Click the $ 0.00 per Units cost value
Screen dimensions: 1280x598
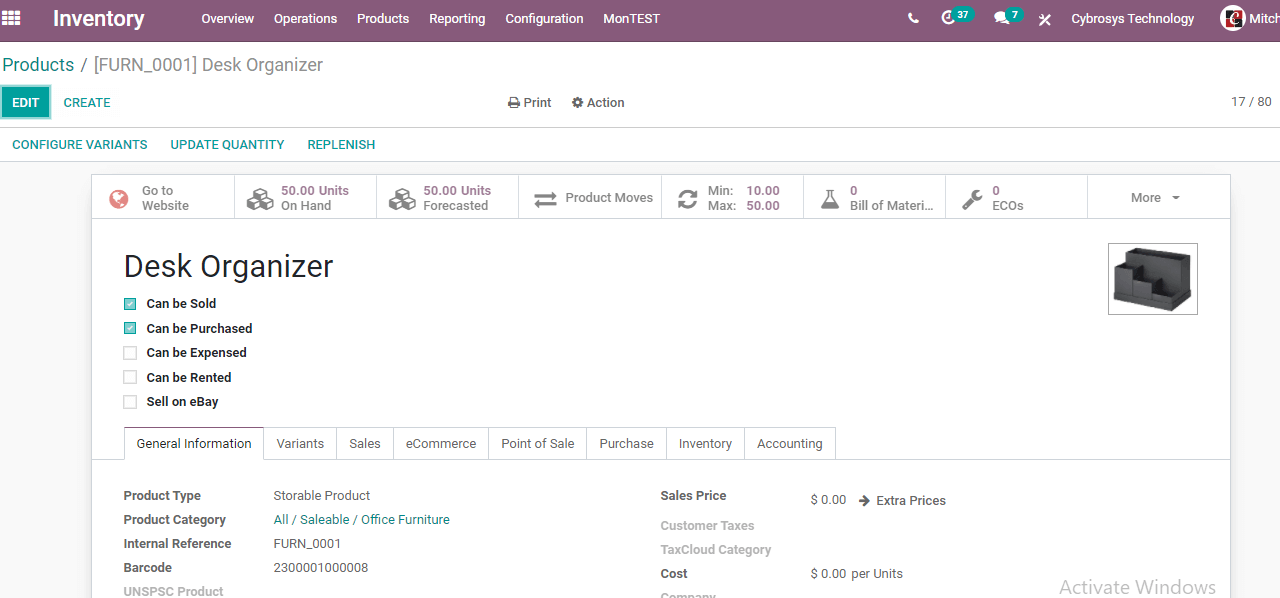(856, 574)
